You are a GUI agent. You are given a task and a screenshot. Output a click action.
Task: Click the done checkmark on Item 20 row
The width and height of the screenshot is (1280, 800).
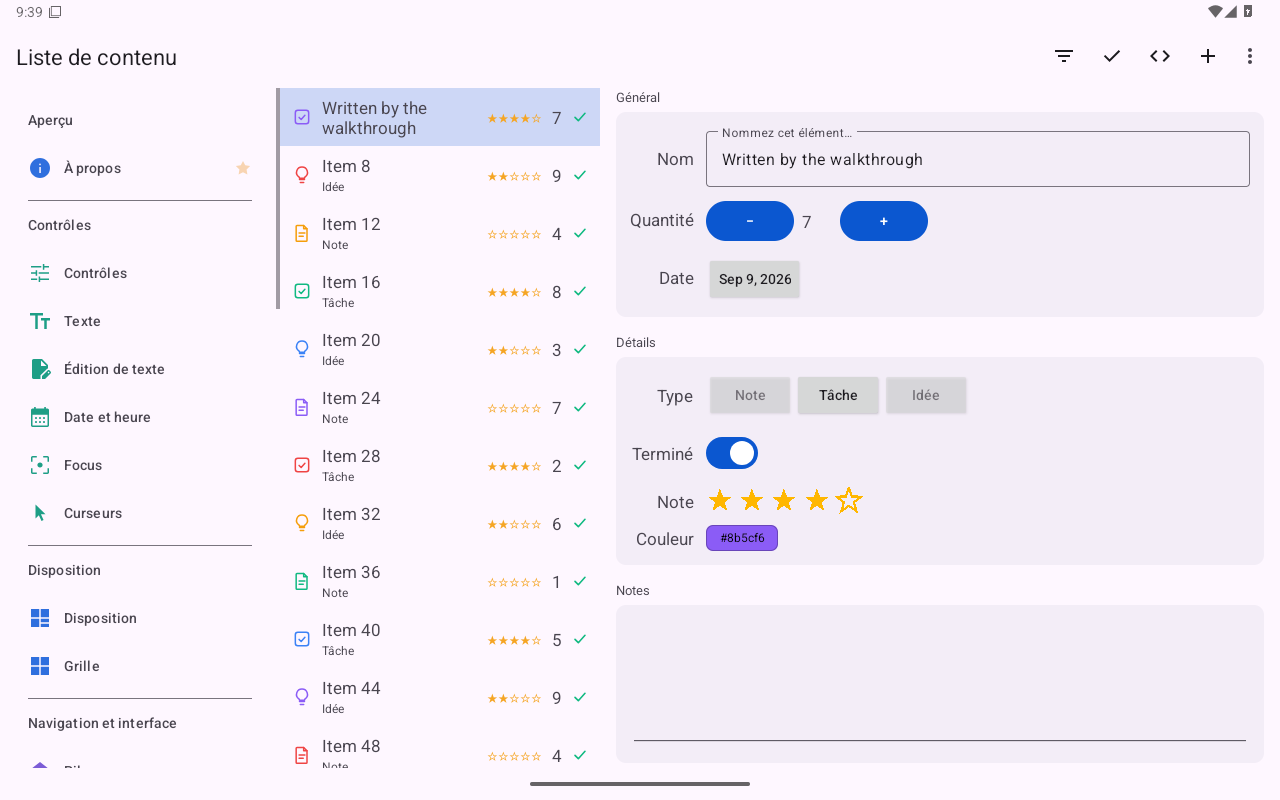[580, 349]
